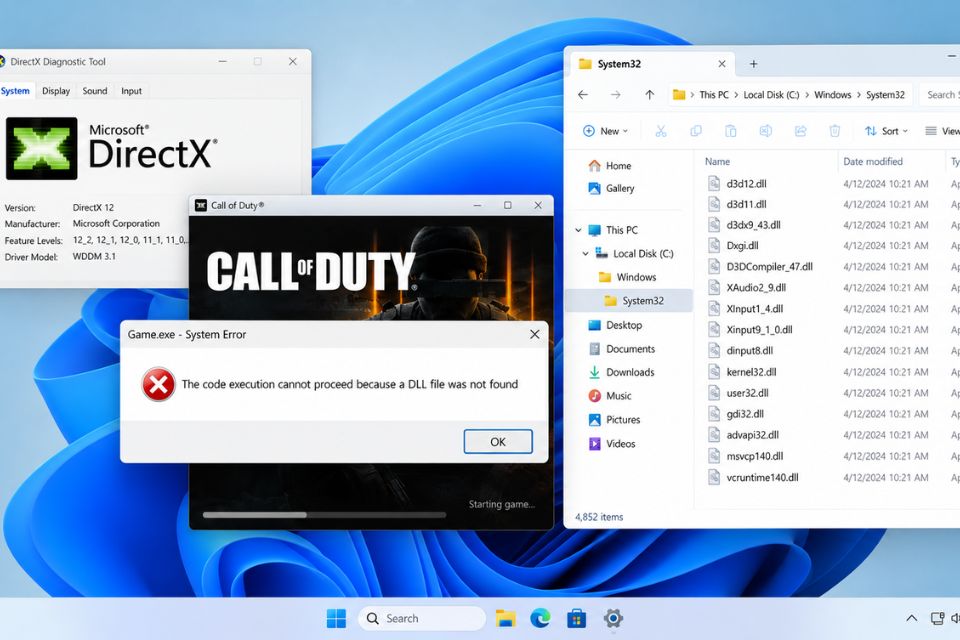Click the XAudio2_9.dll file icon
This screenshot has height=640, width=960.
(714, 287)
